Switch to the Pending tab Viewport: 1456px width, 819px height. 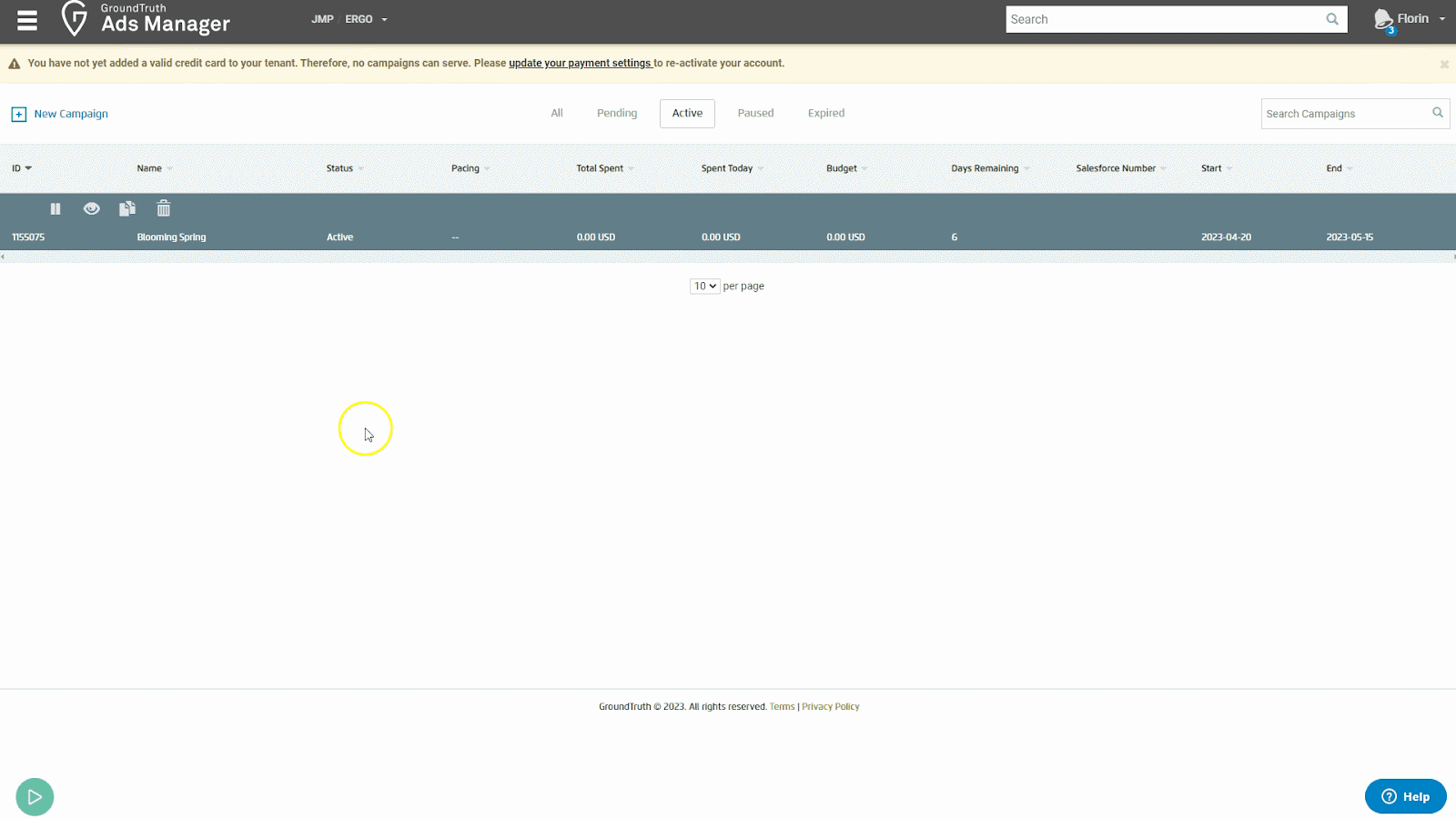pyautogui.click(x=616, y=113)
